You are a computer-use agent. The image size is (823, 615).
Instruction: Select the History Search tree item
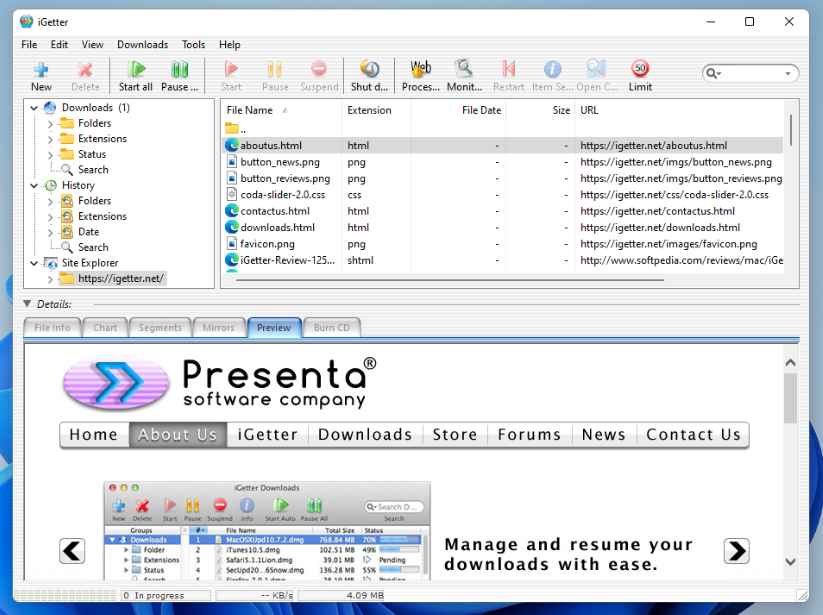coord(93,247)
